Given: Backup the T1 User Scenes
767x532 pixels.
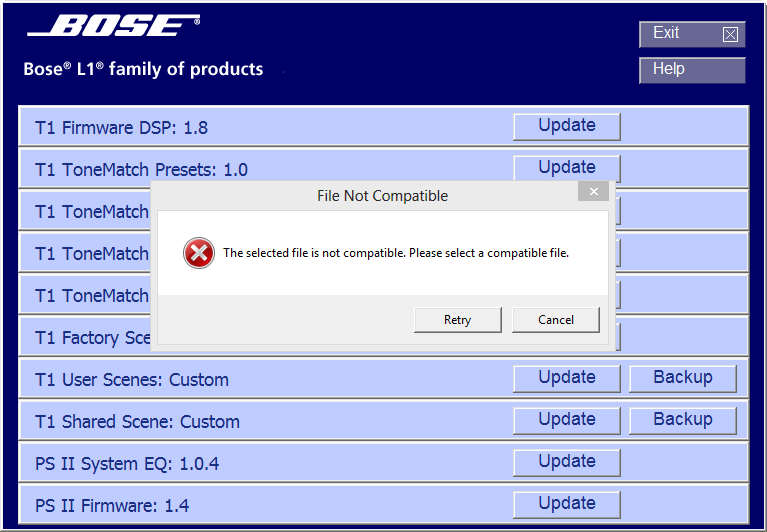Looking at the screenshot, I should pos(683,378).
